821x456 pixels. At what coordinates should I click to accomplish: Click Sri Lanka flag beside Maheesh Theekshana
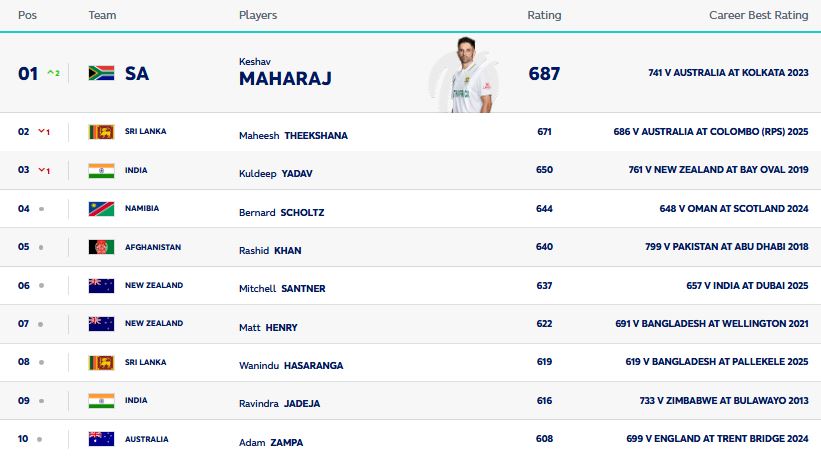pos(101,131)
